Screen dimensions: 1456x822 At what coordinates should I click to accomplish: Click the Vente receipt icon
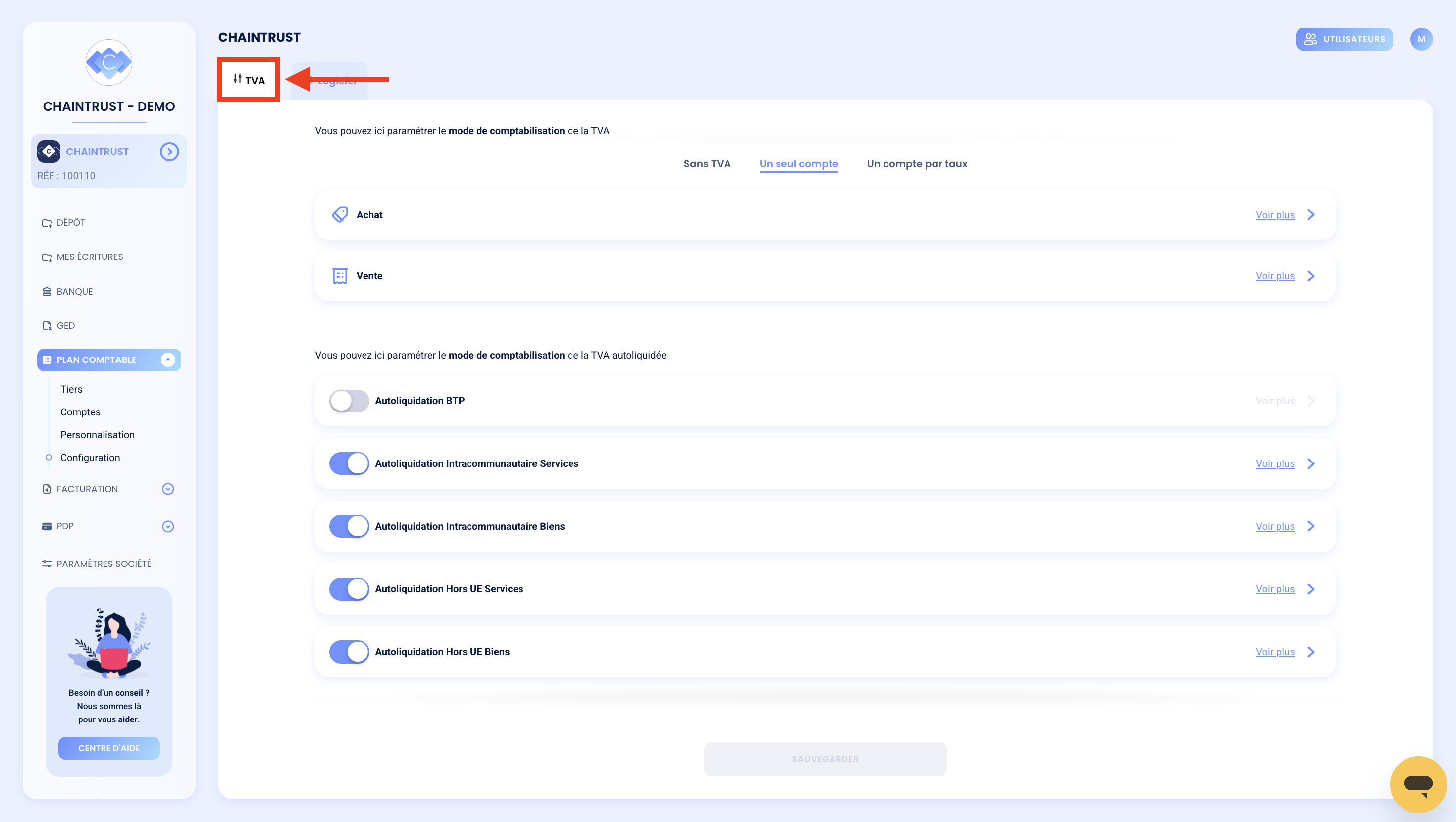pyautogui.click(x=340, y=276)
